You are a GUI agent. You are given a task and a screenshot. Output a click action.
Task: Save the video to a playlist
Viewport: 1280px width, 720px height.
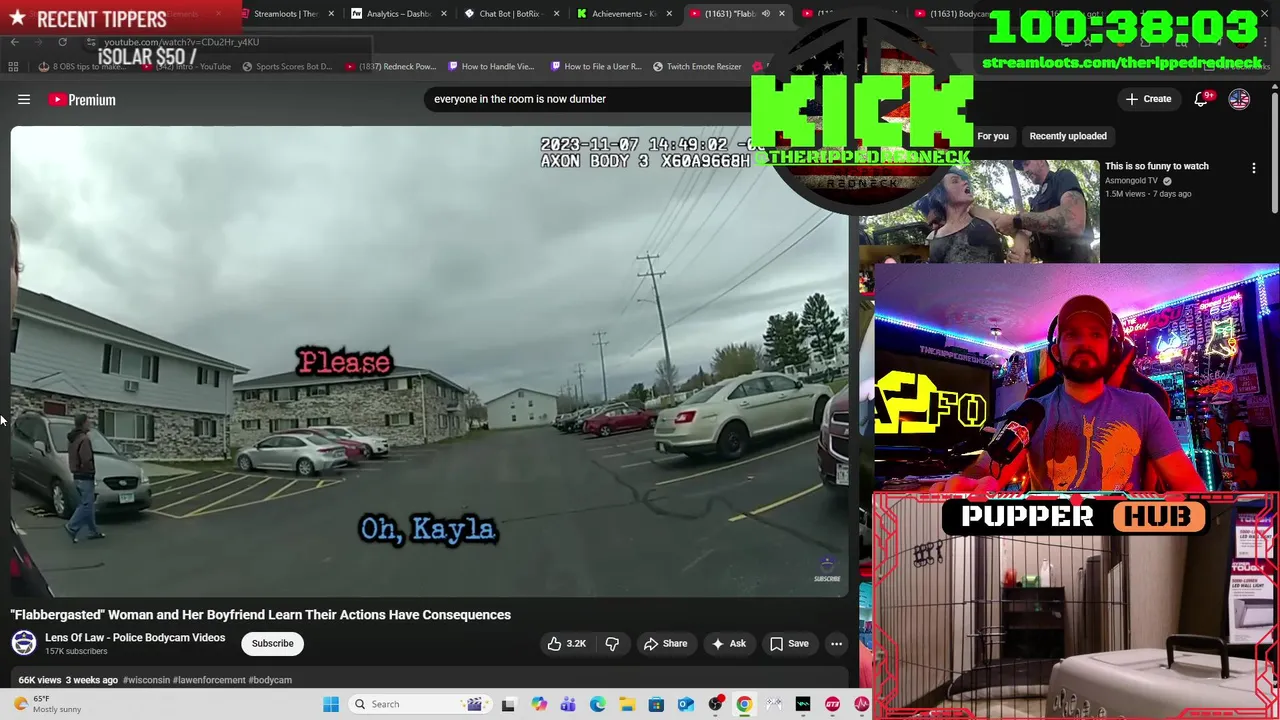coord(788,644)
